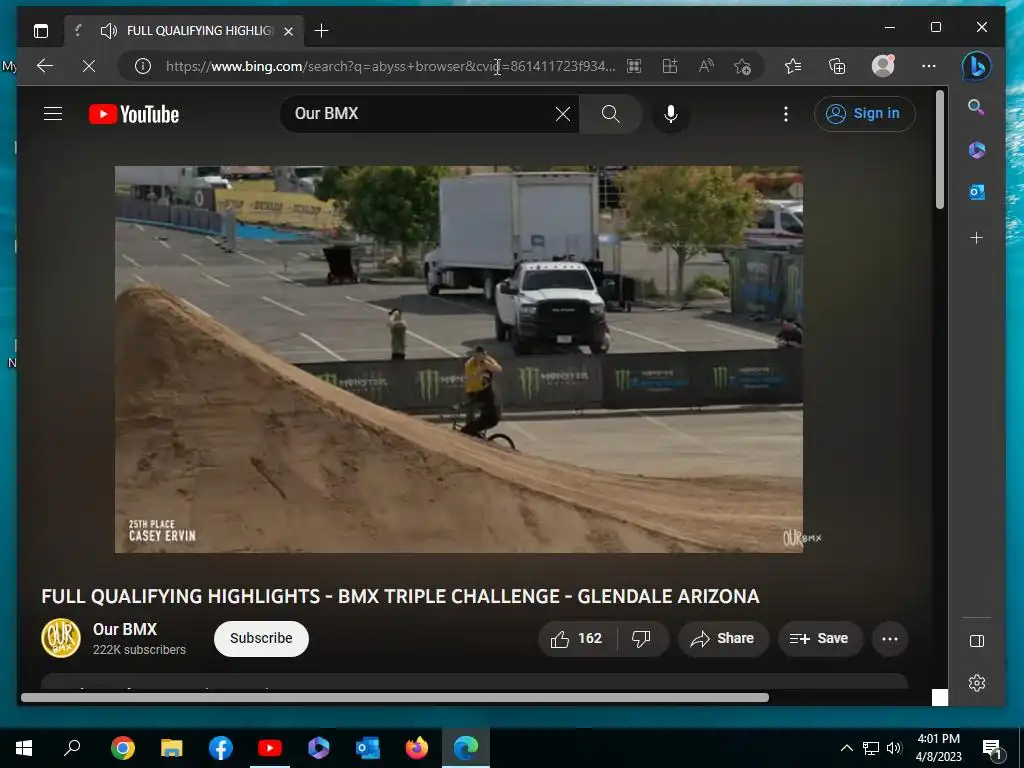Launch Firefox from the taskbar
The image size is (1024, 768).
point(417,748)
